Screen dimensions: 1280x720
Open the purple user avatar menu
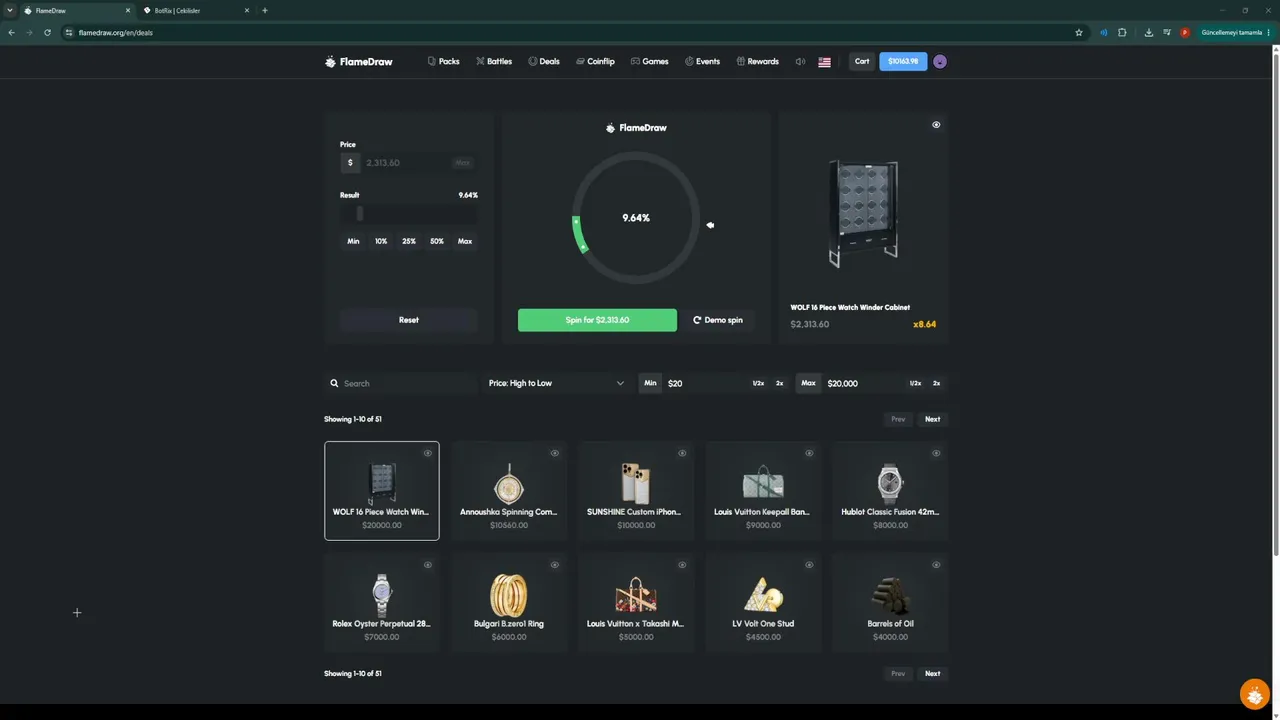coord(940,62)
